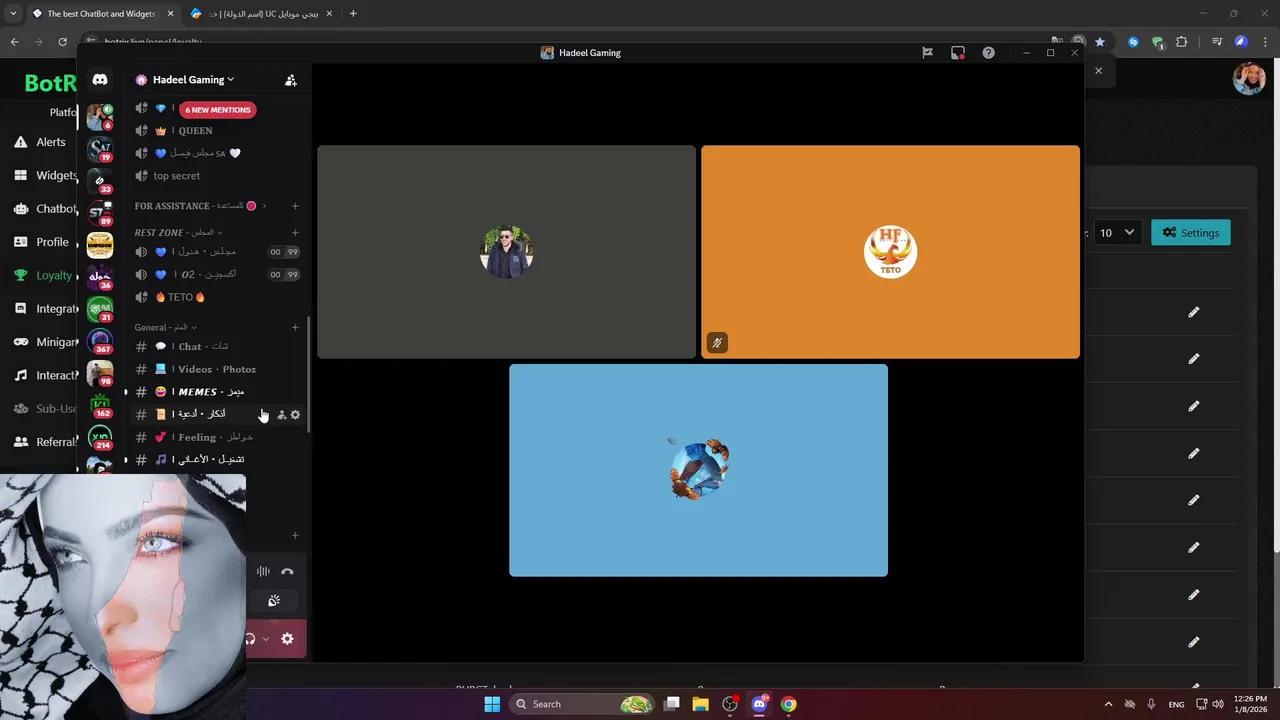Select server icon with badge 33
The width and height of the screenshot is (1280, 720).
(x=100, y=181)
